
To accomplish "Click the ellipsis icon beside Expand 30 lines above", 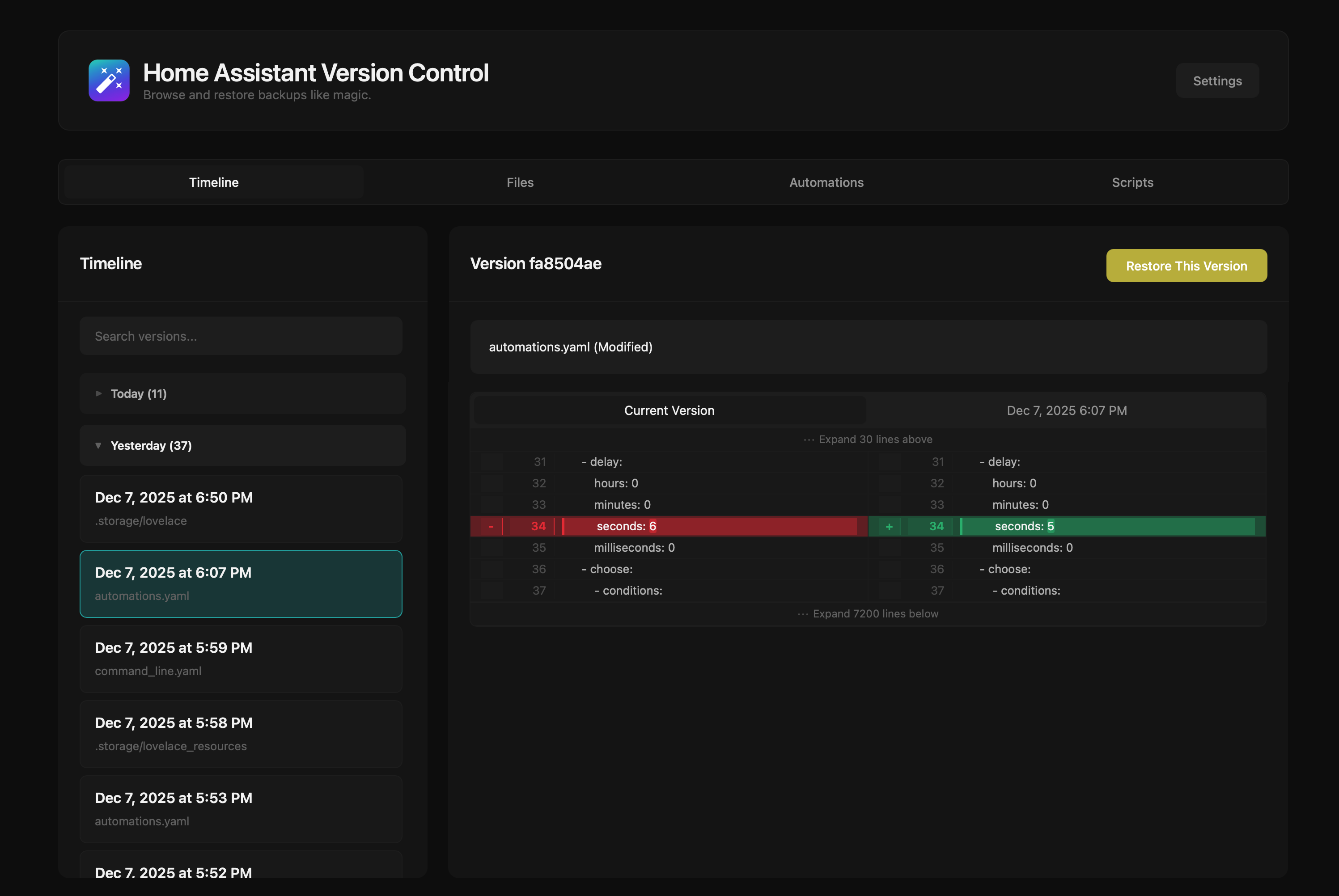I will coord(808,440).
